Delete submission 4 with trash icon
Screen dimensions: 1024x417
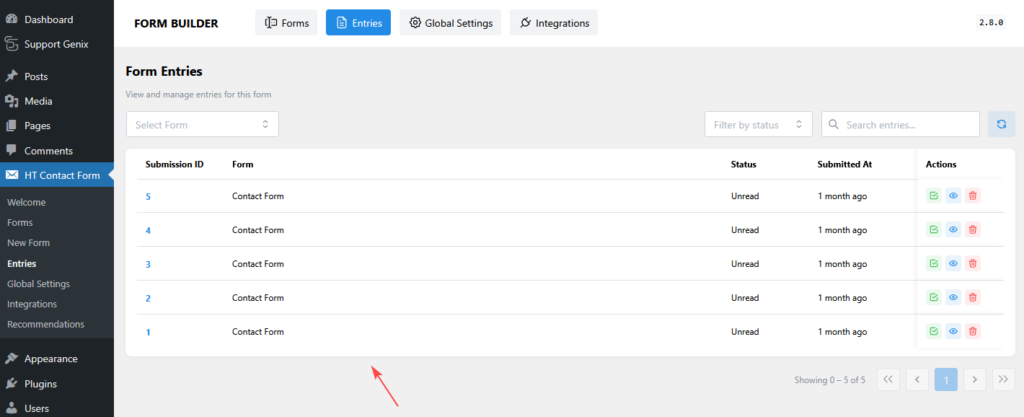tap(972, 230)
